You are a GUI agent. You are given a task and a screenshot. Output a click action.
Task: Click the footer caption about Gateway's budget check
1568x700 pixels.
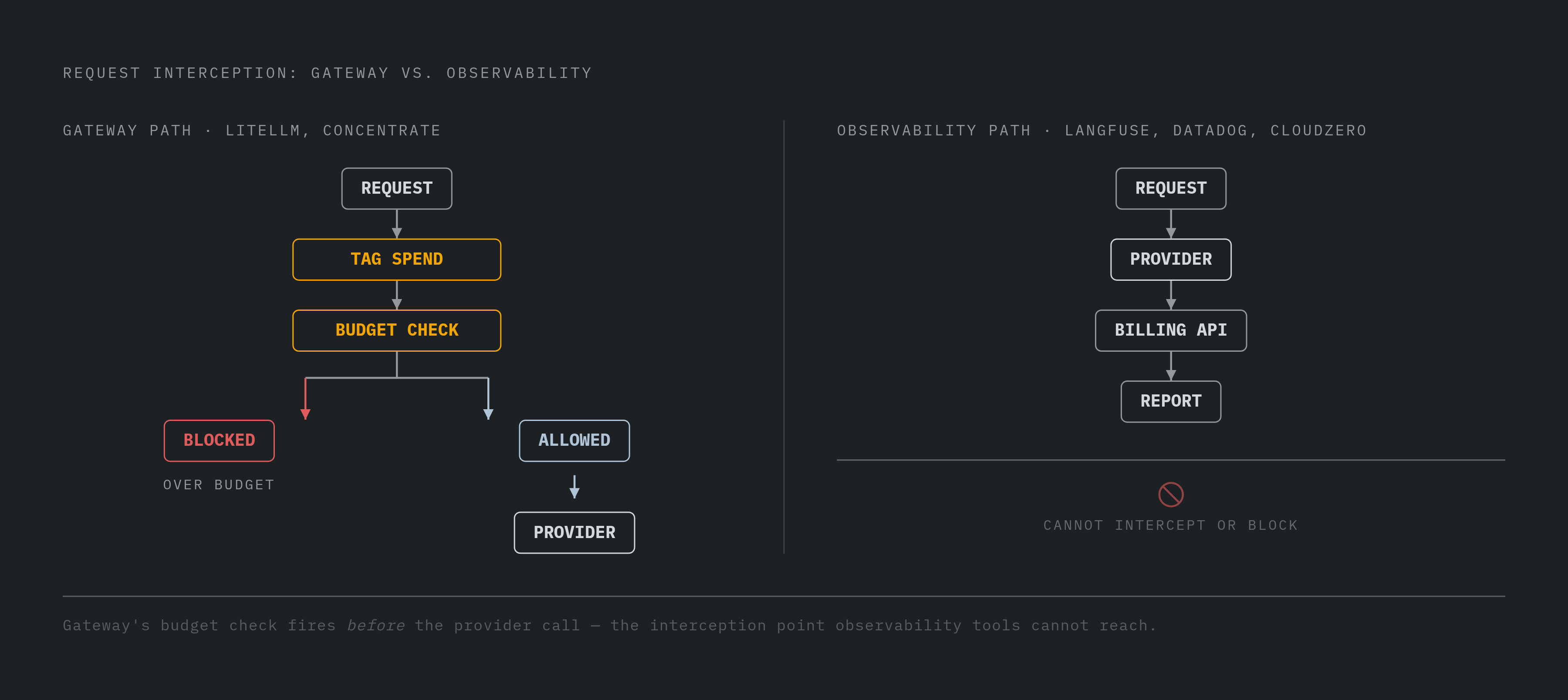click(x=609, y=625)
